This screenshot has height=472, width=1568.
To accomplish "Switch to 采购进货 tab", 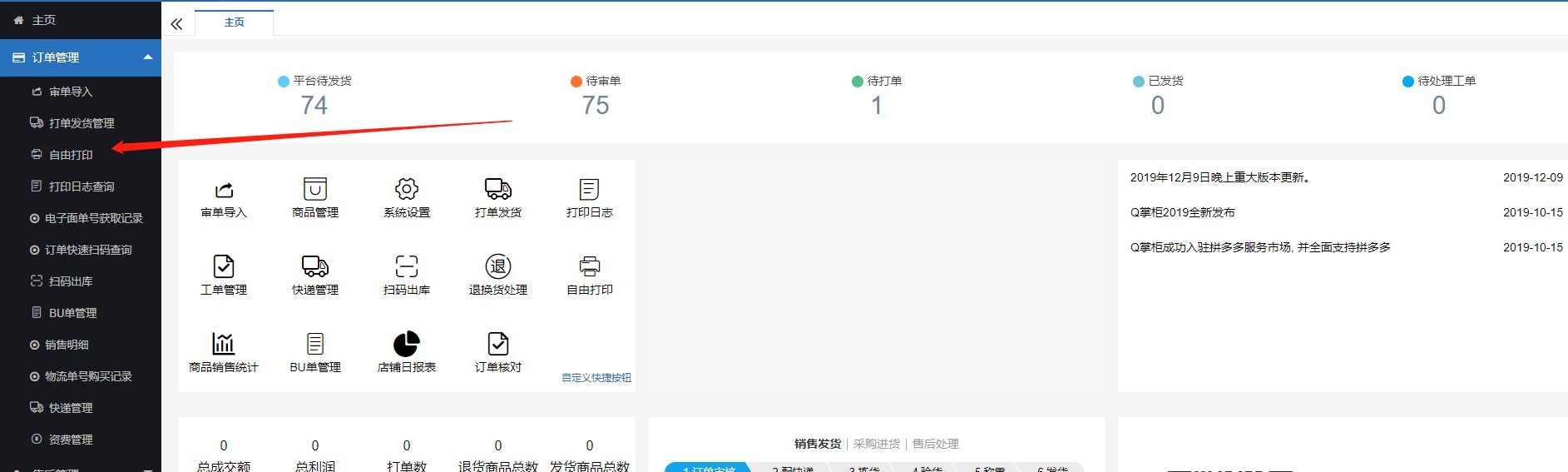I will tap(876, 444).
